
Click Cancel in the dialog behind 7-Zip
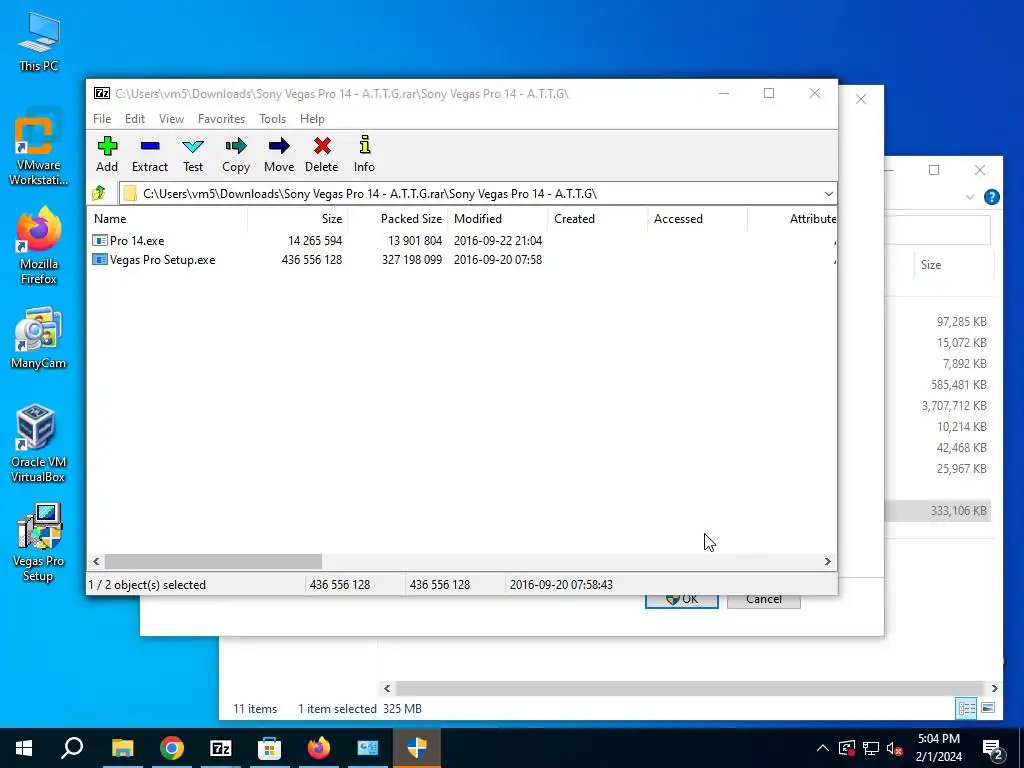(x=763, y=600)
